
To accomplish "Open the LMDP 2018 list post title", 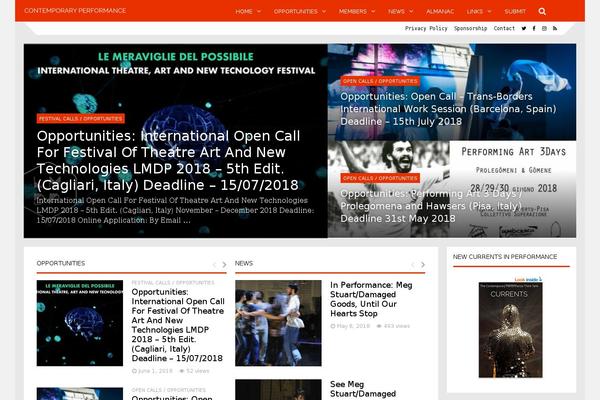I will [178, 325].
